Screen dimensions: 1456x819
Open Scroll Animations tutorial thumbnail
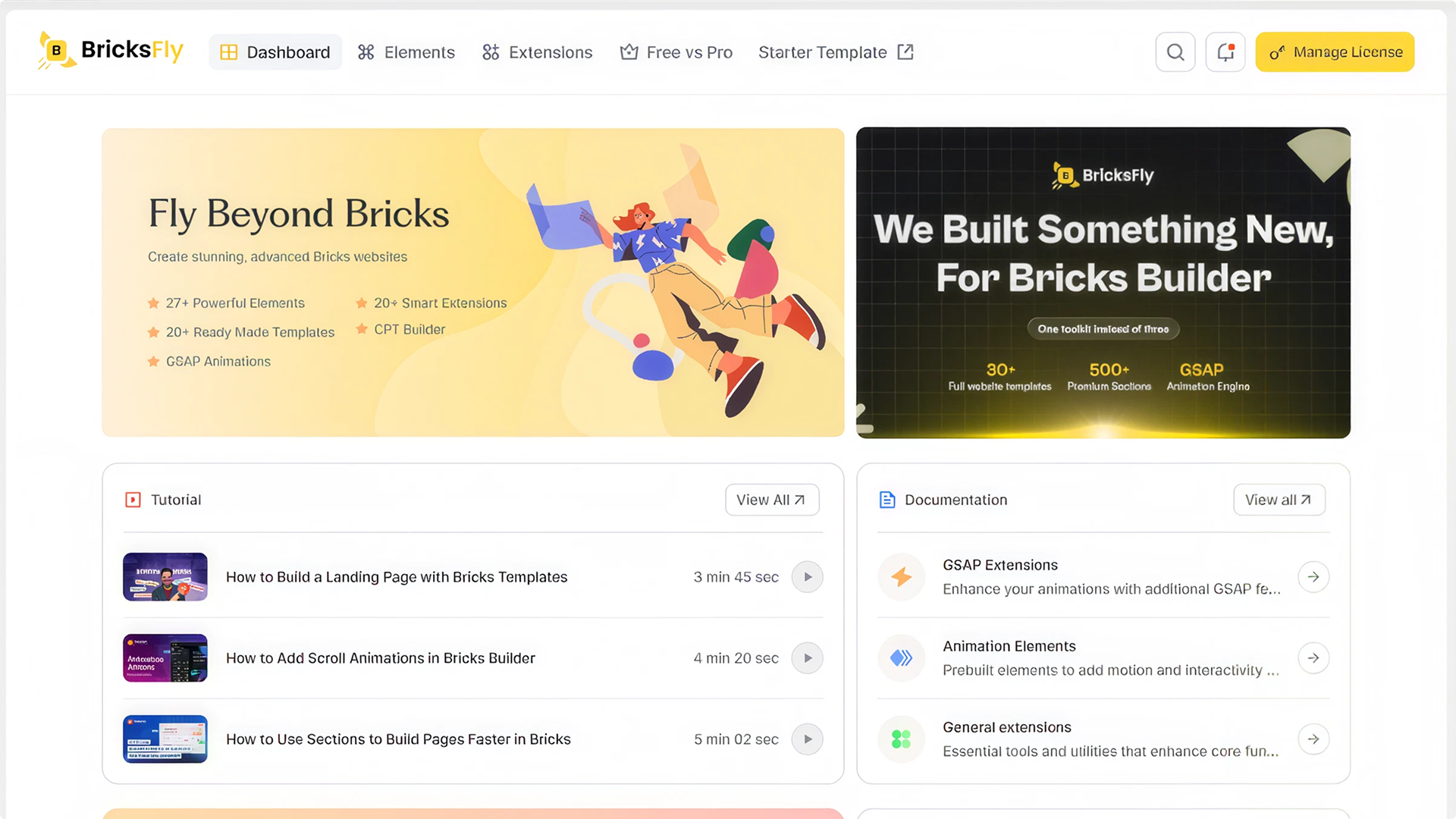(165, 658)
